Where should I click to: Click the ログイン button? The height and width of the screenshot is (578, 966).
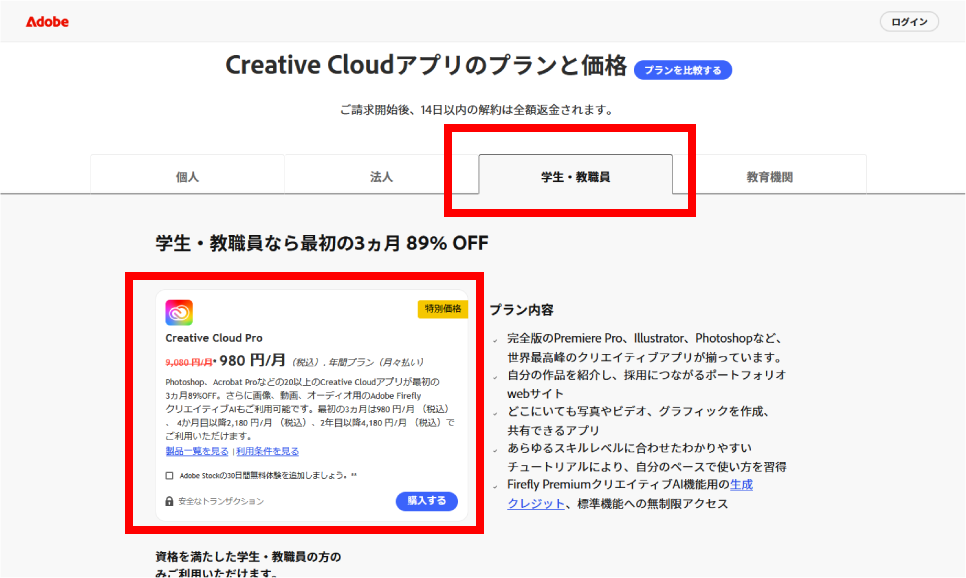coord(909,22)
